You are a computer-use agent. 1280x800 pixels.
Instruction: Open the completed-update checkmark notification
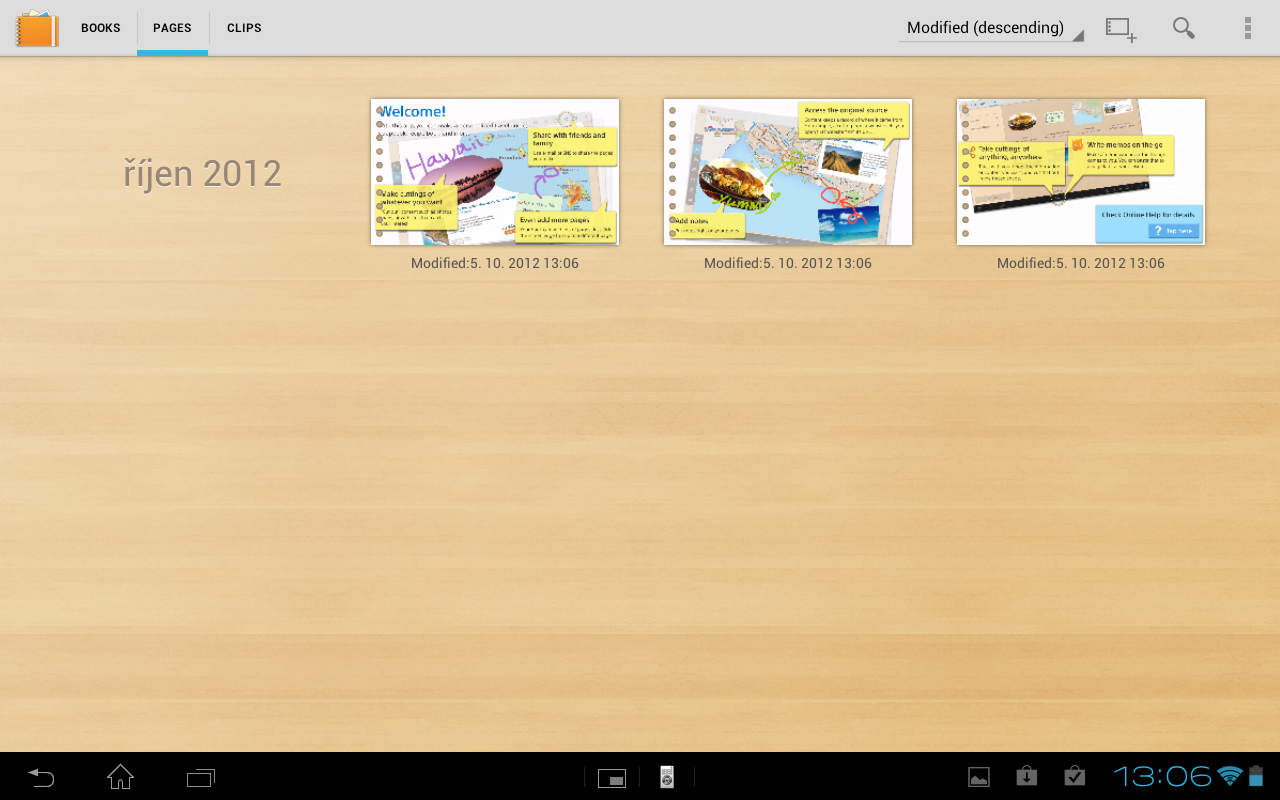coord(1074,777)
